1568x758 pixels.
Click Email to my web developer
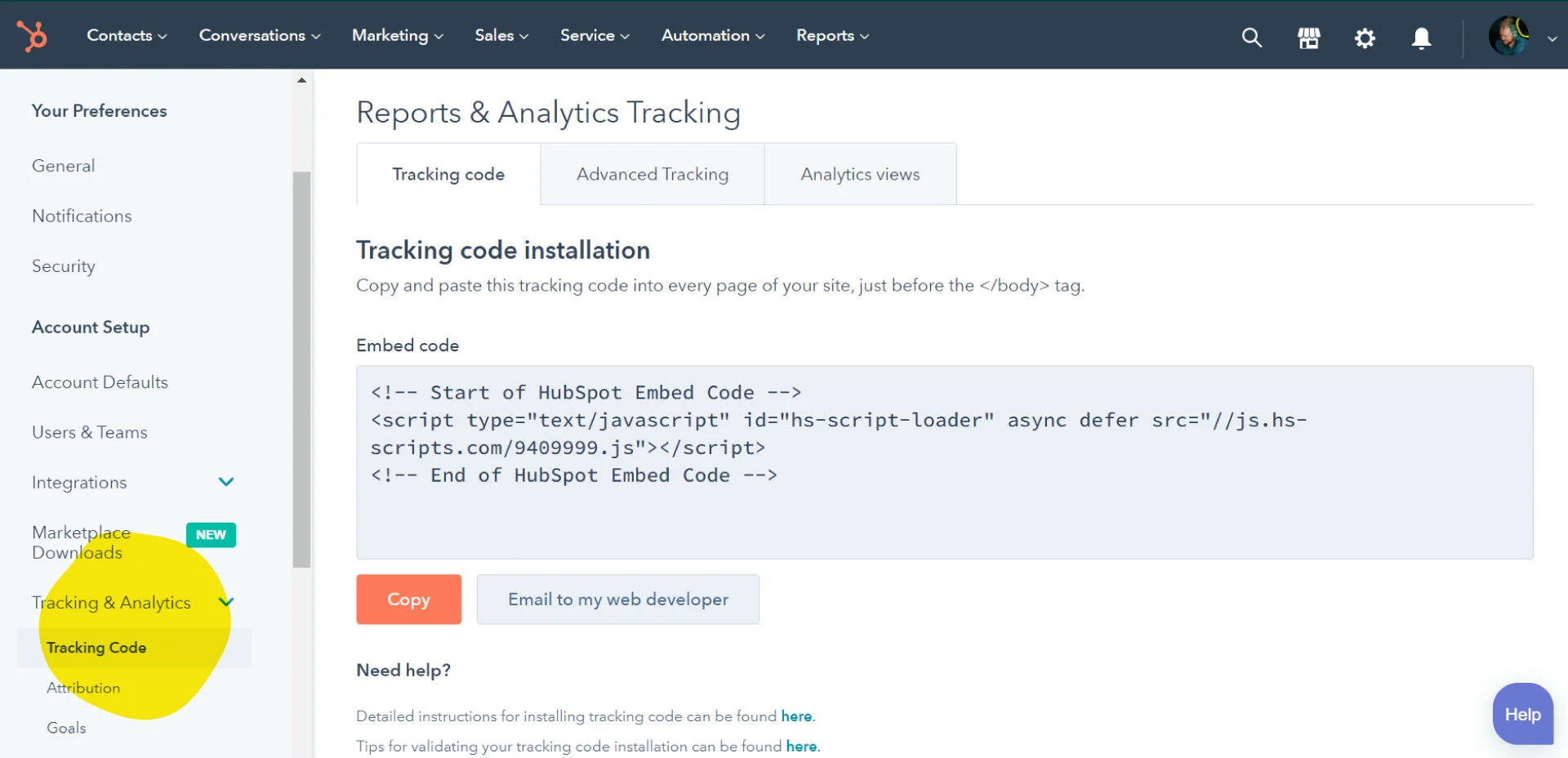617,599
